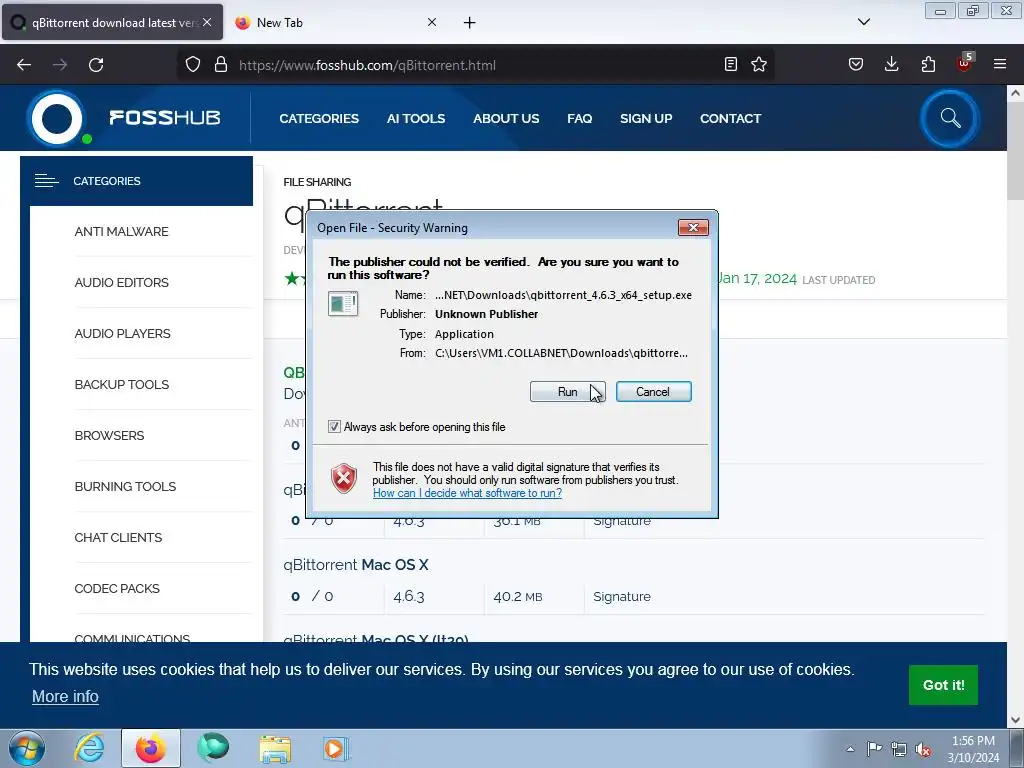Image resolution: width=1024 pixels, height=768 pixels.
Task: Cancel the Open File security warning
Action: click(x=653, y=392)
